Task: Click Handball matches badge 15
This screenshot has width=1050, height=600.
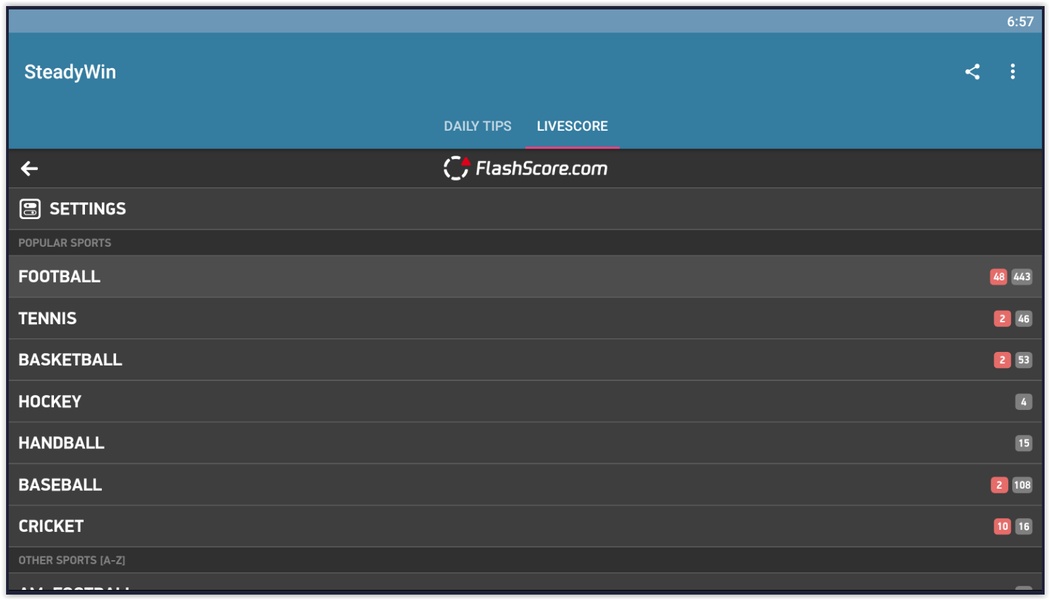Action: [x=1024, y=443]
